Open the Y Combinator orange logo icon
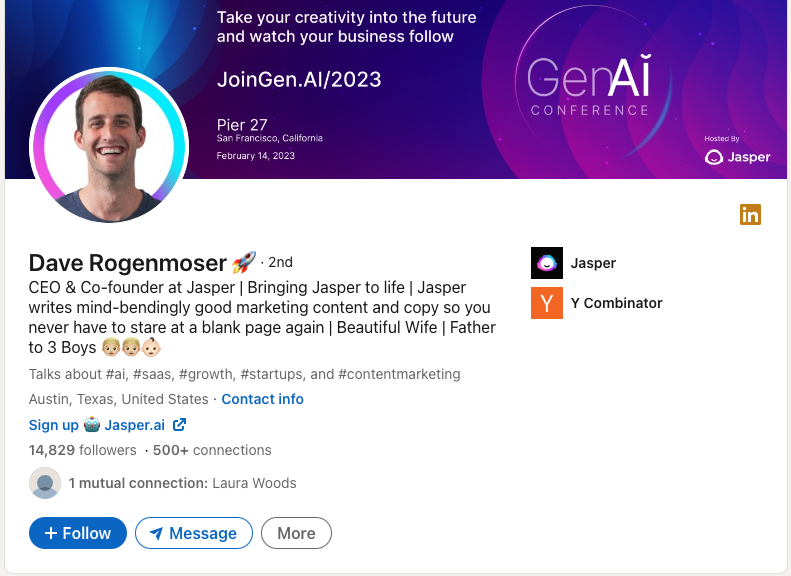 [x=547, y=303]
